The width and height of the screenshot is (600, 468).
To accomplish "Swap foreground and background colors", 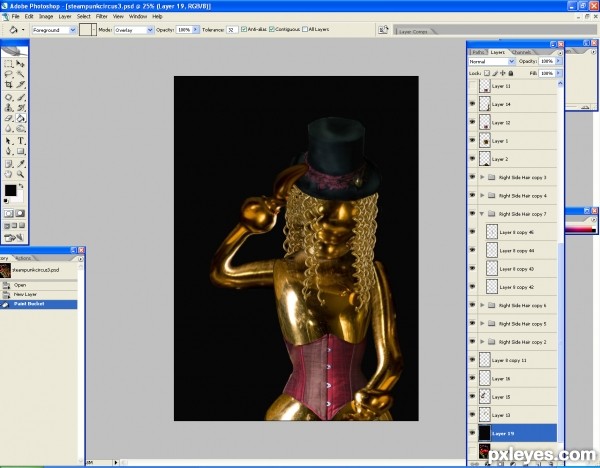I will coord(21,186).
